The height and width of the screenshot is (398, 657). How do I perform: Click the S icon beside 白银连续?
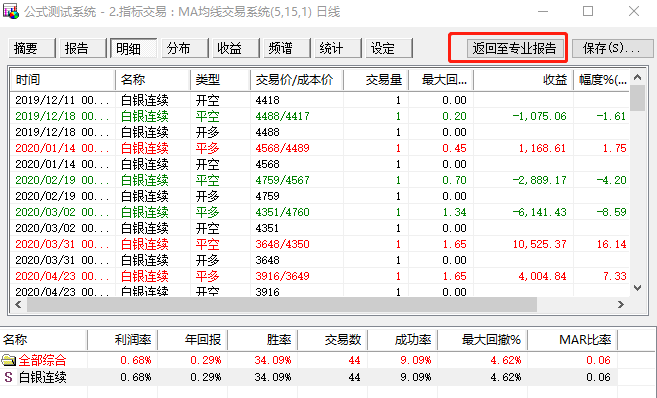click(8, 377)
